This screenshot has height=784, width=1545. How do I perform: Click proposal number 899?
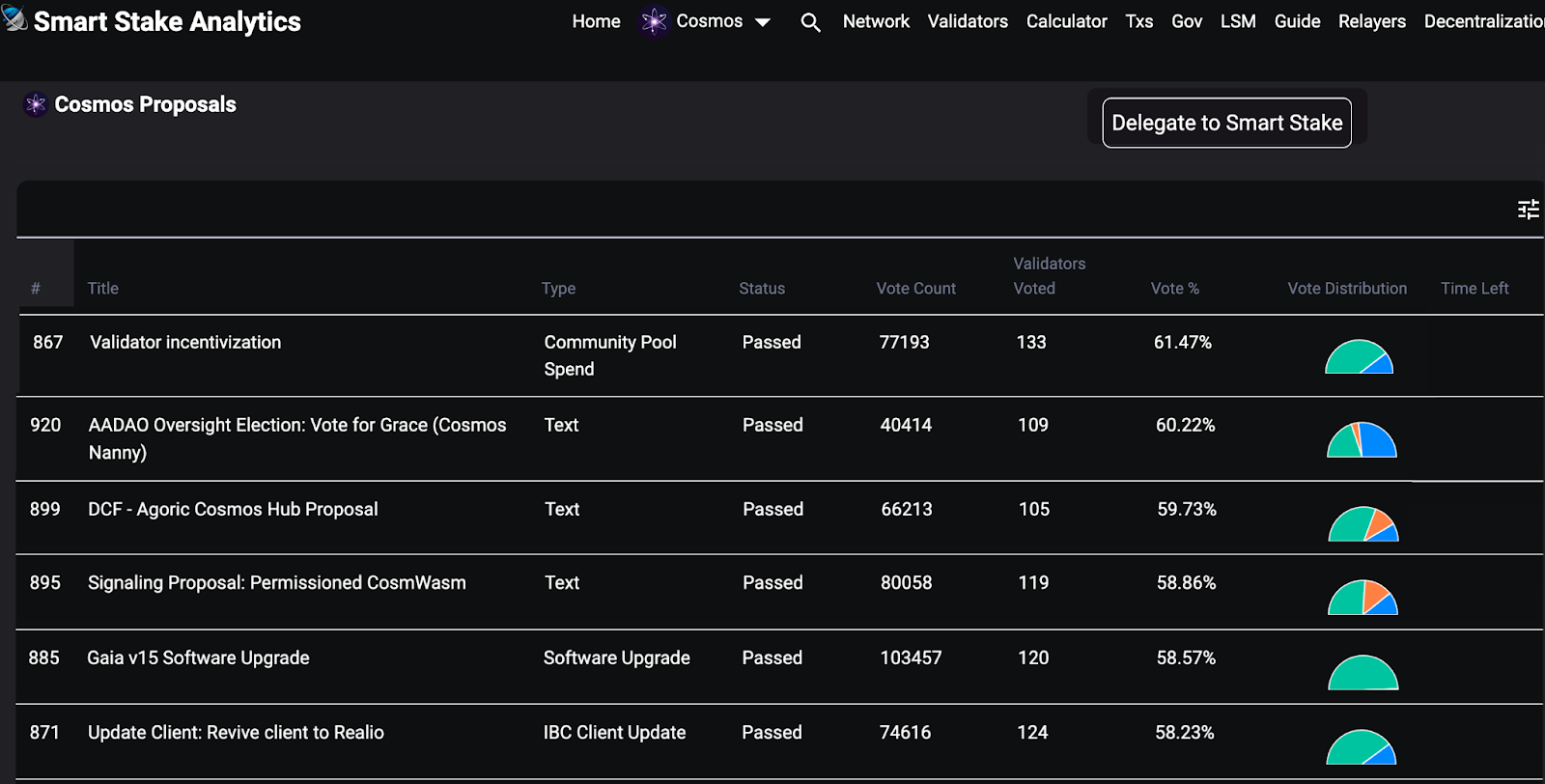(x=45, y=509)
